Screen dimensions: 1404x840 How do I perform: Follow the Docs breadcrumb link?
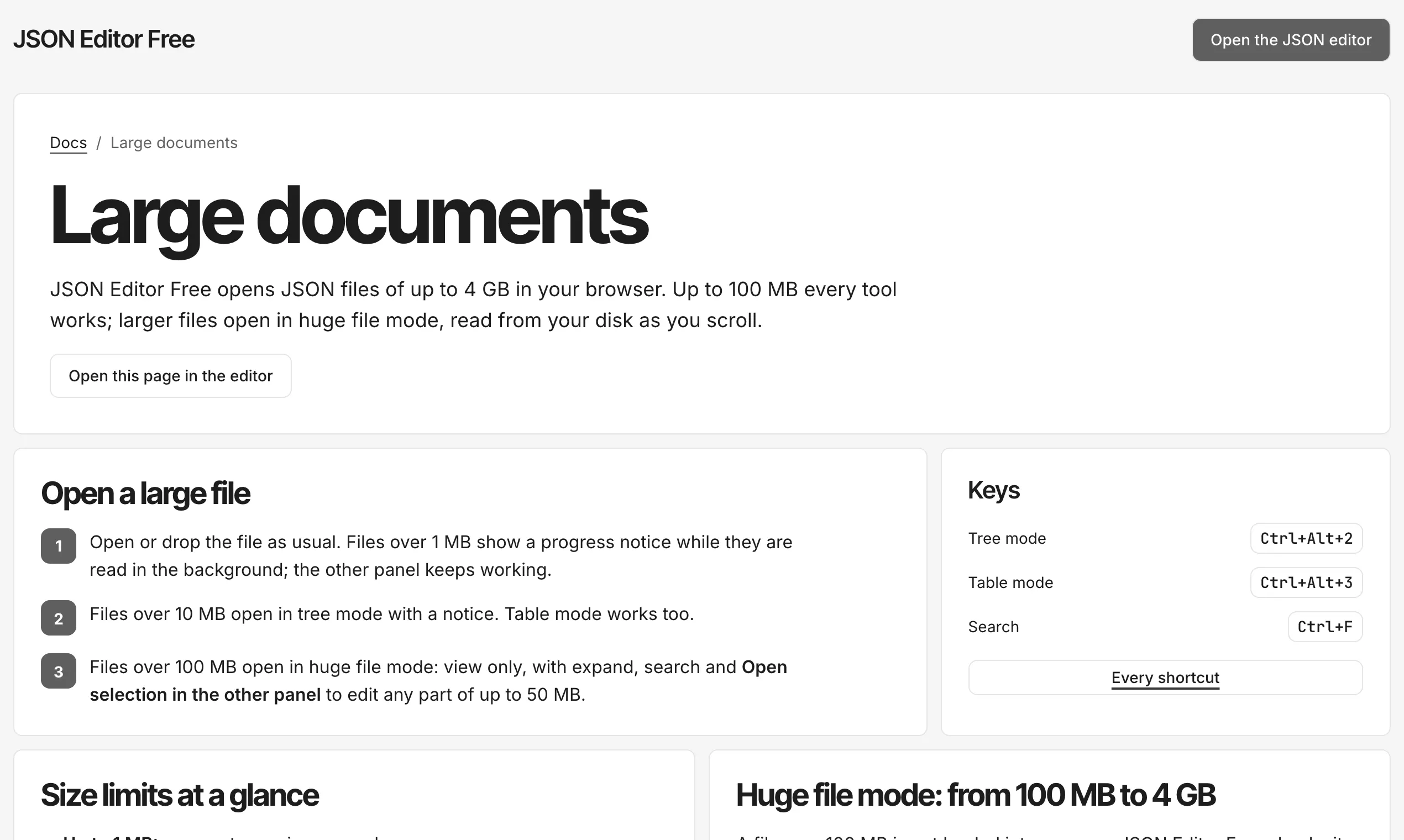(69, 143)
